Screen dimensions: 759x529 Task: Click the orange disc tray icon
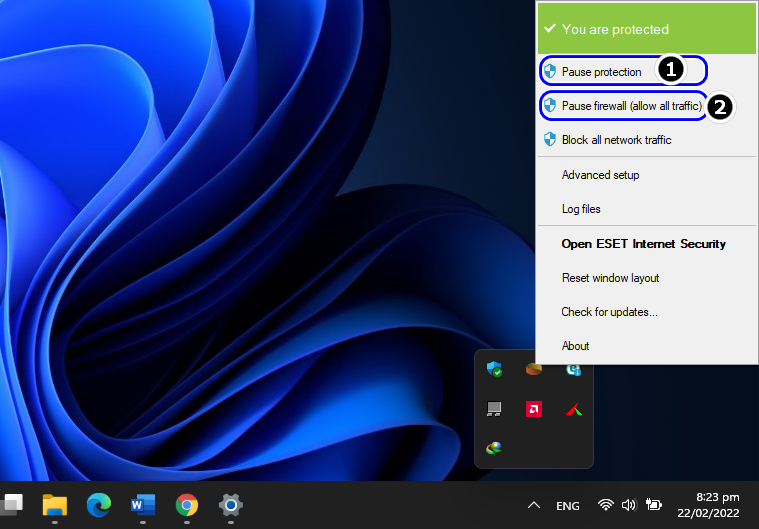click(x=534, y=369)
